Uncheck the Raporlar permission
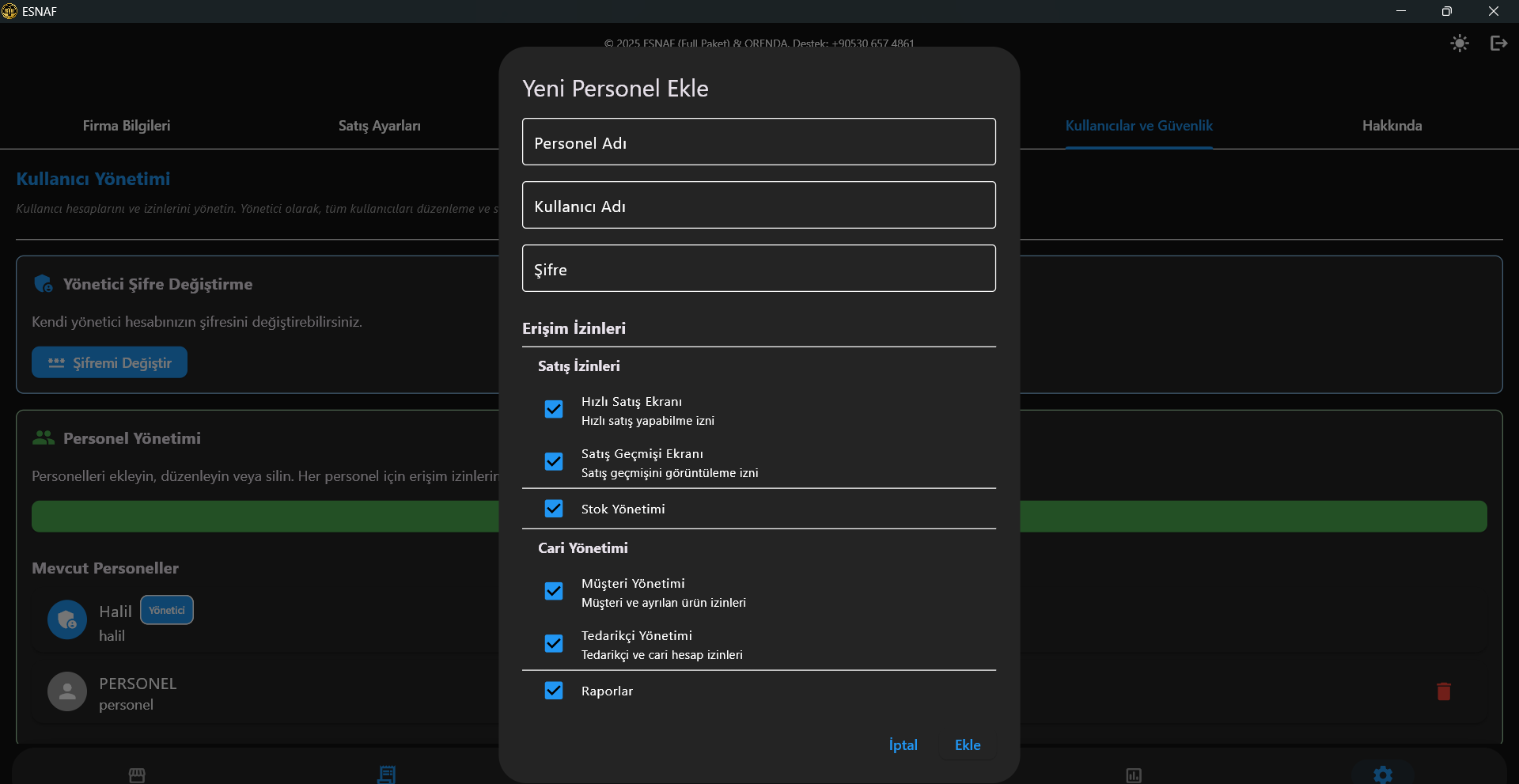Screen dimensions: 1519x784 [554, 691]
